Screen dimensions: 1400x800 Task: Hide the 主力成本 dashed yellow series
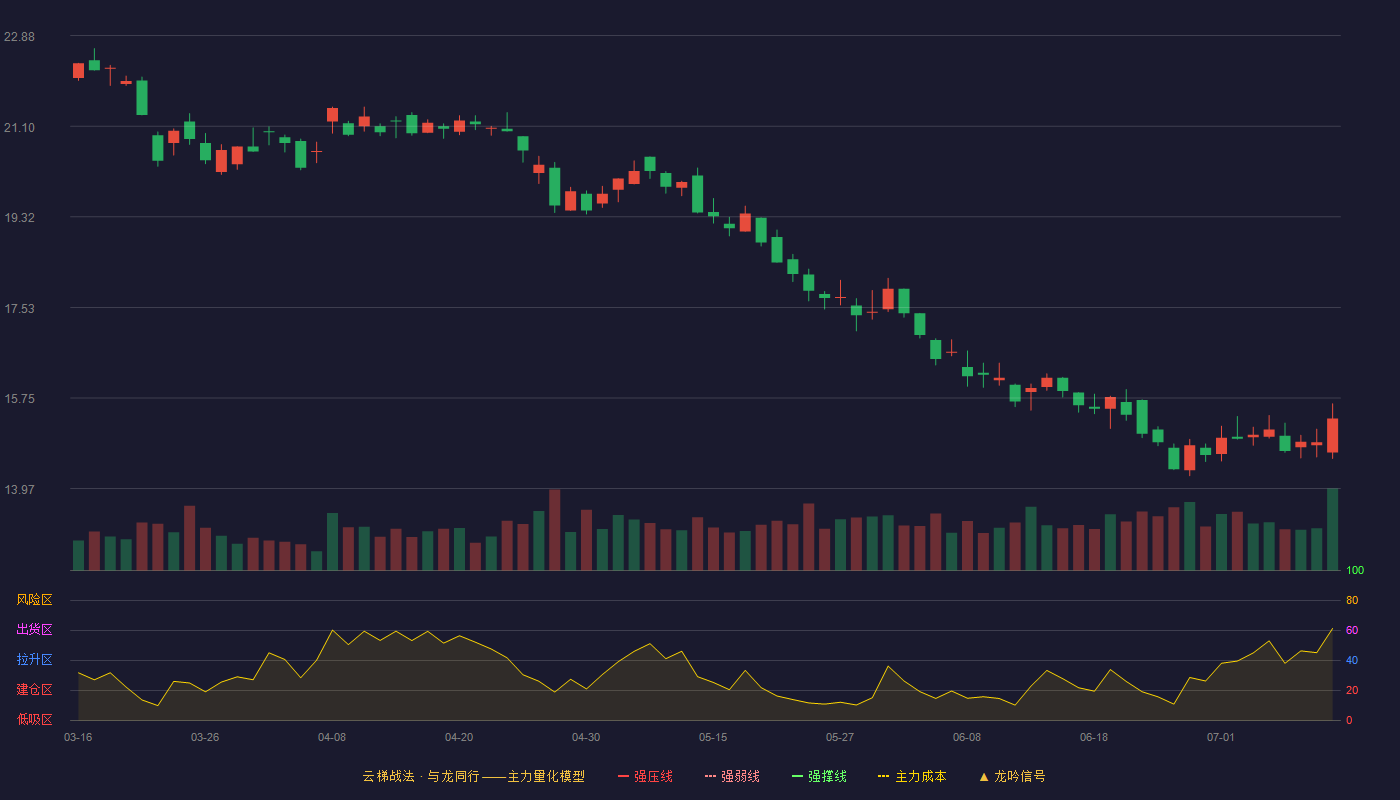912,776
